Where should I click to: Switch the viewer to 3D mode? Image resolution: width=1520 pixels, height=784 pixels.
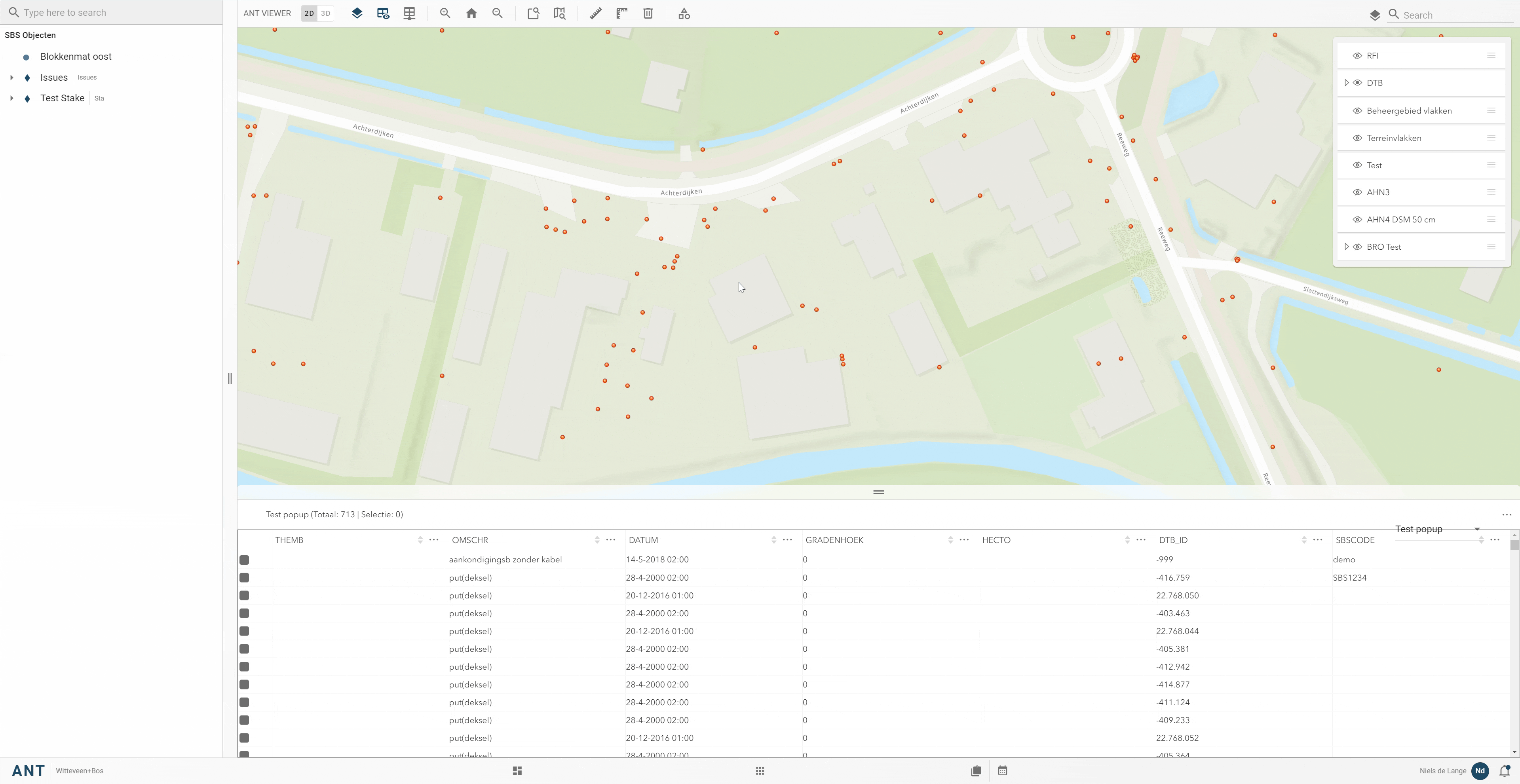click(x=325, y=13)
